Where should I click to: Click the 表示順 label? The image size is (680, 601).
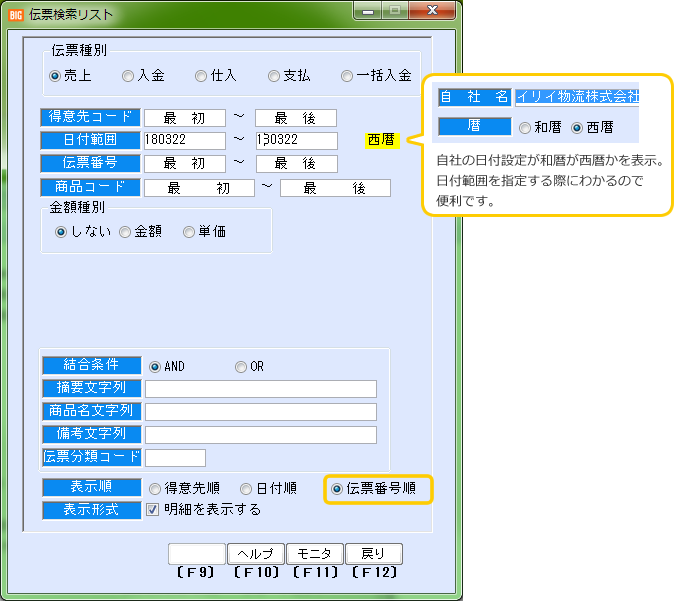(x=92, y=487)
